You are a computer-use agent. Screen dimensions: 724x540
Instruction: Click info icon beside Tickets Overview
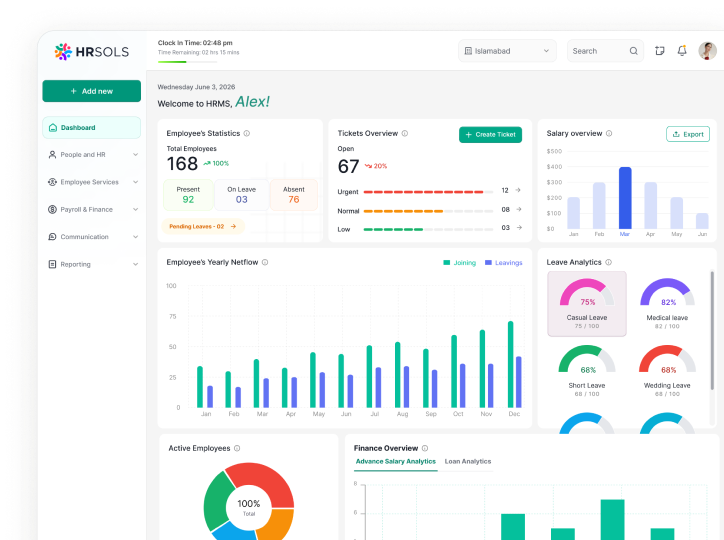[404, 133]
